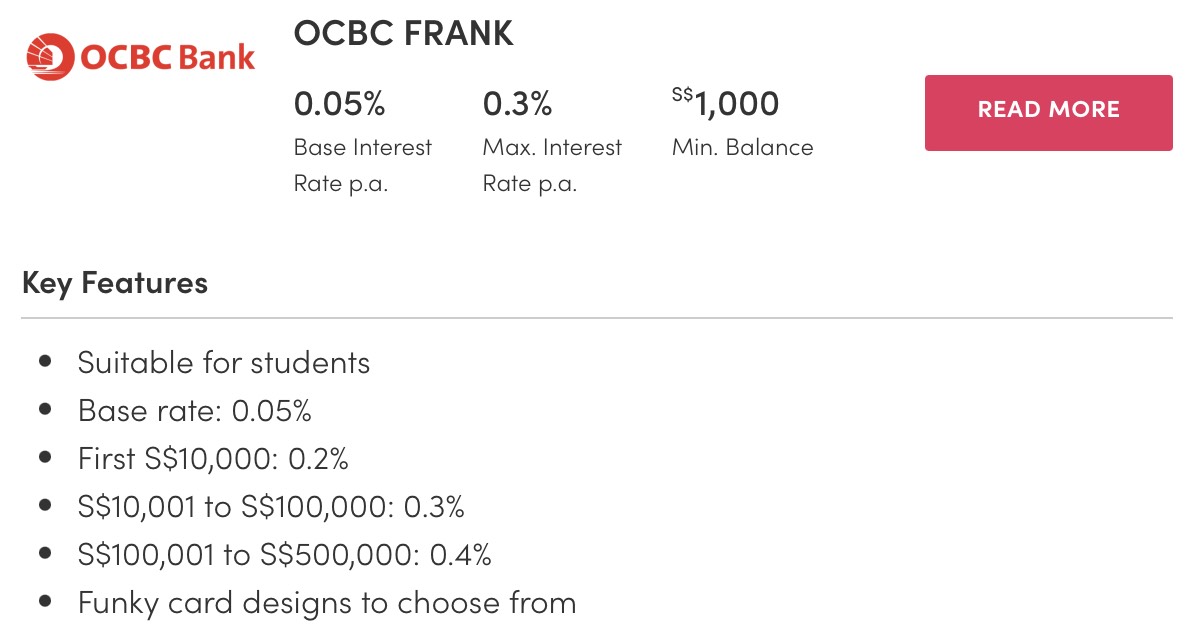Click the Funky card designs feature line
This screenshot has height=630, width=1200.
pyautogui.click(x=327, y=603)
